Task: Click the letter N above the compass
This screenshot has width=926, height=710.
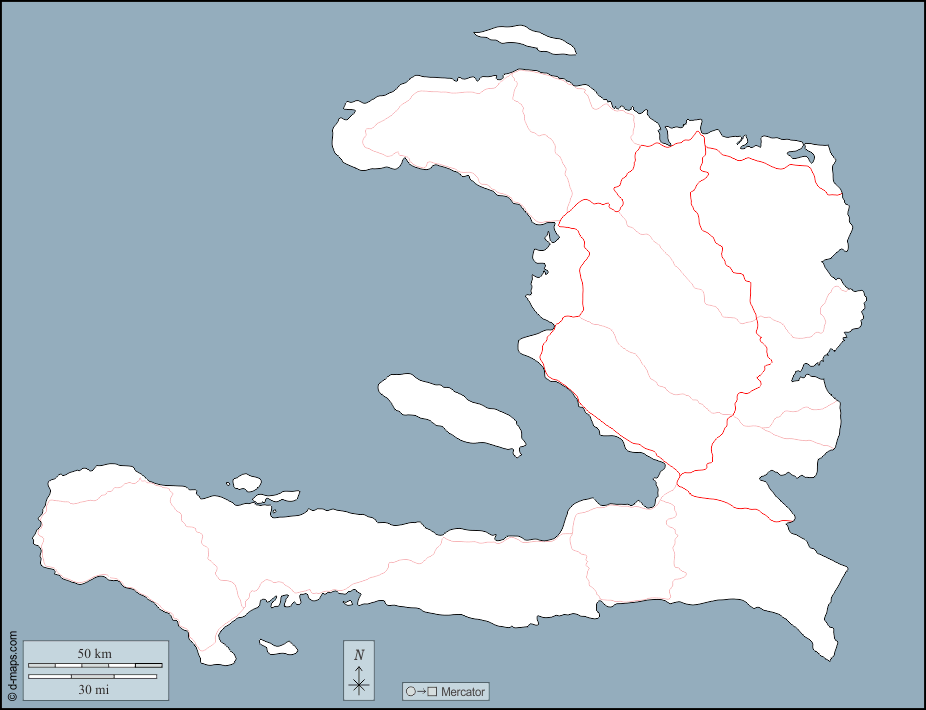Action: click(x=357, y=655)
